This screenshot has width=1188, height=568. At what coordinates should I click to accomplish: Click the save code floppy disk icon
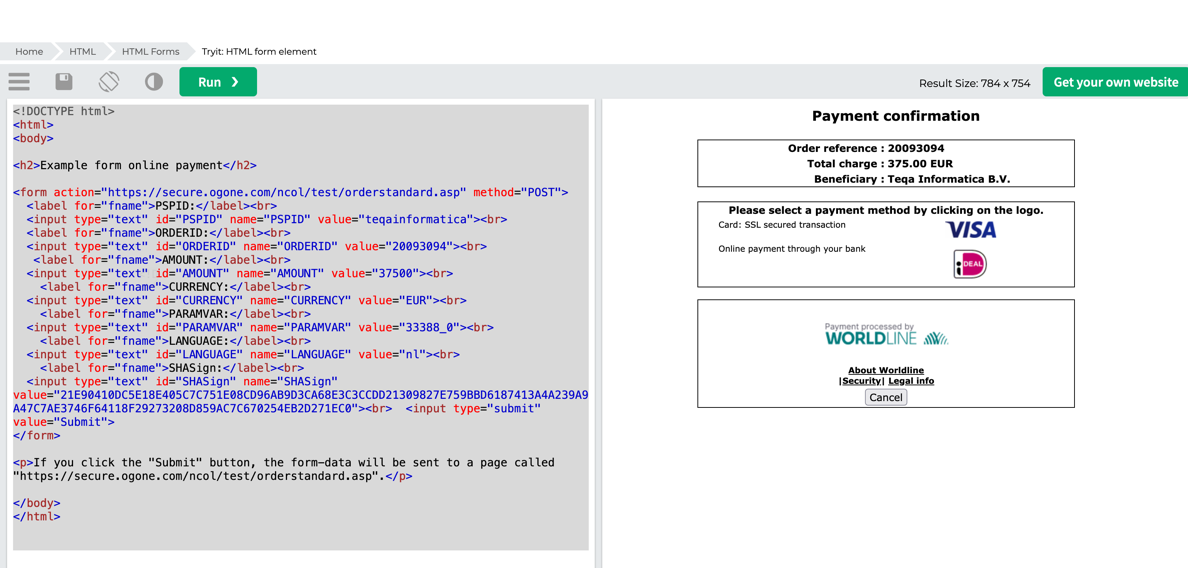pos(64,82)
